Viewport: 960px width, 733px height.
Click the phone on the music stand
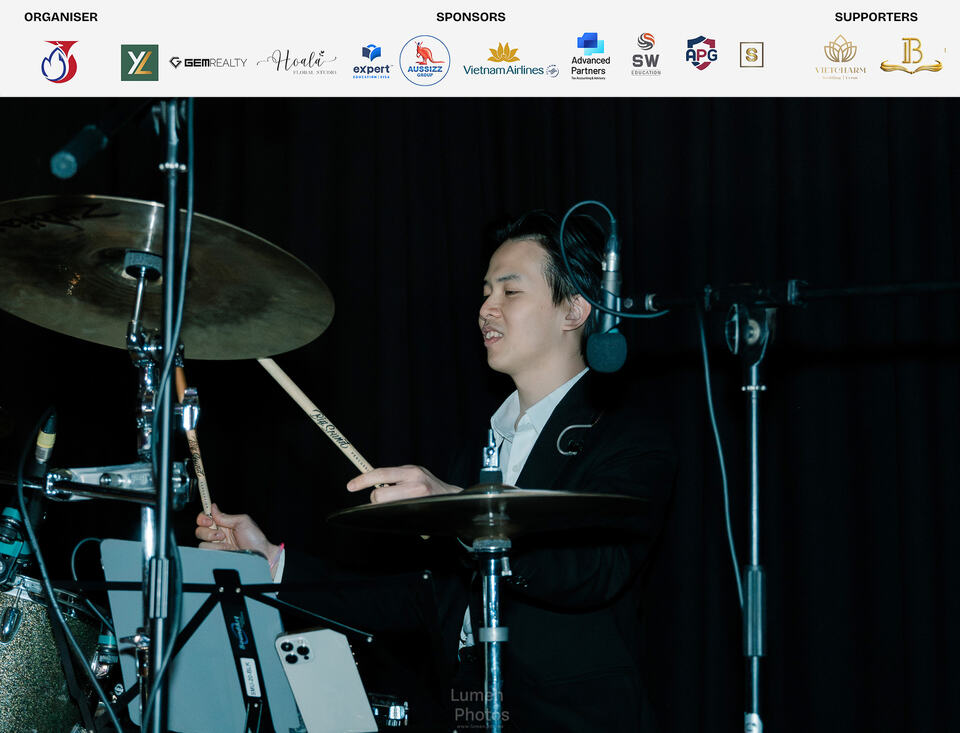(x=325, y=680)
